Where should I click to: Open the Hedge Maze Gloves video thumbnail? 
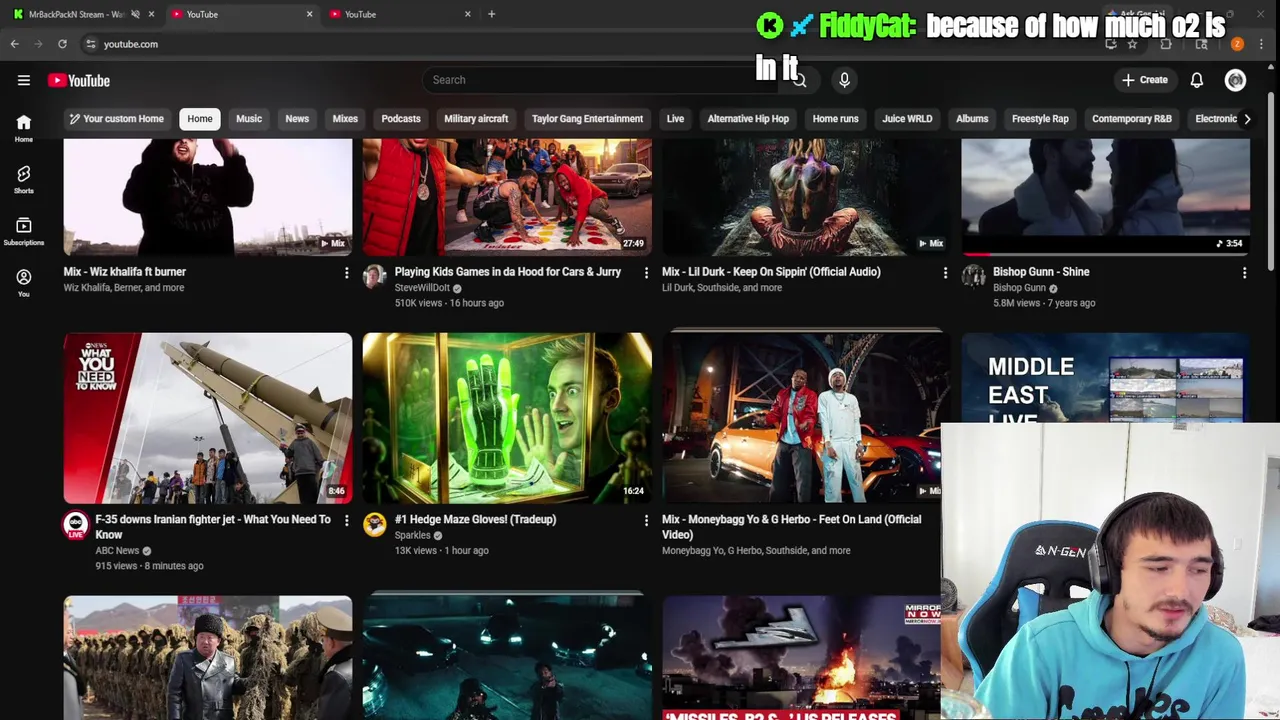[x=507, y=418]
